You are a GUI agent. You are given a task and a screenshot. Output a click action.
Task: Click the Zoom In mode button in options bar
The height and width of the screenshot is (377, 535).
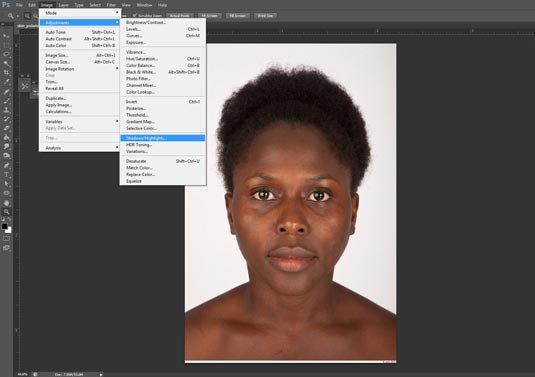click(27, 16)
